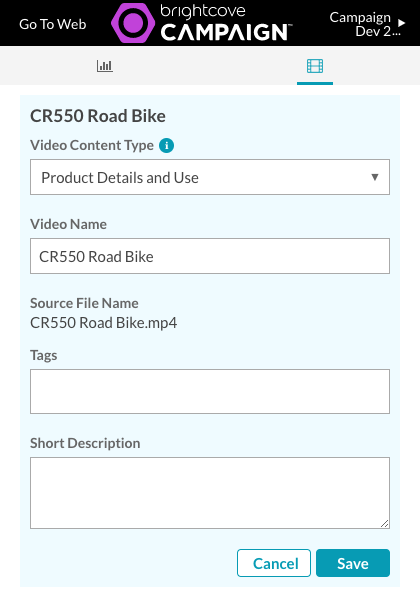
Task: Save the video details
Action: (x=353, y=563)
